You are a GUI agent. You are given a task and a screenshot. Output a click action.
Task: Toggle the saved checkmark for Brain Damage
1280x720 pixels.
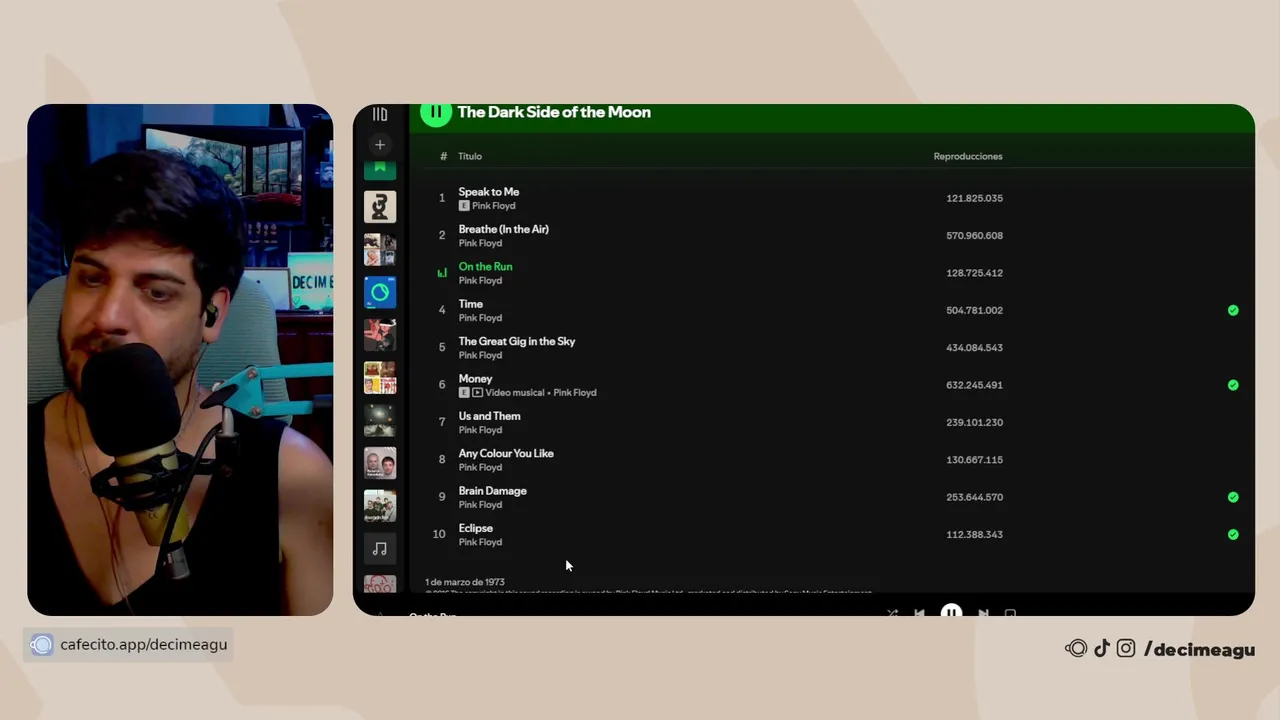click(1233, 497)
